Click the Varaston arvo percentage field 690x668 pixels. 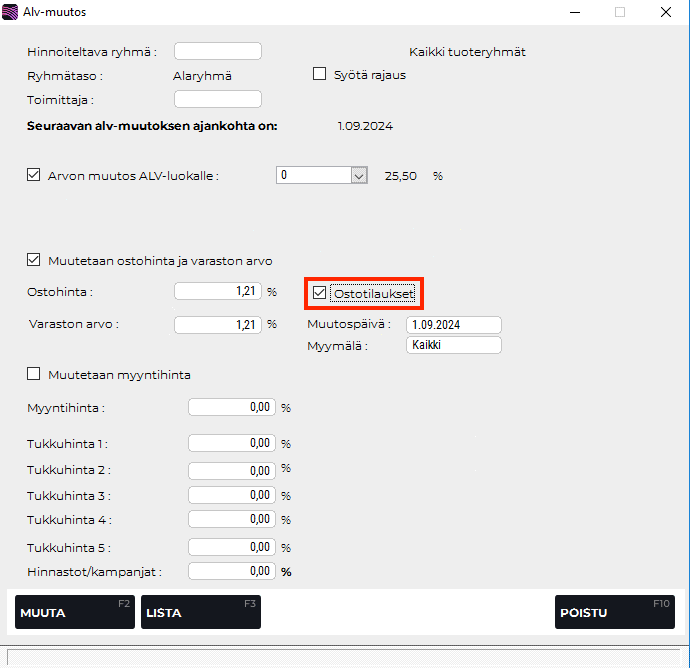coord(218,325)
